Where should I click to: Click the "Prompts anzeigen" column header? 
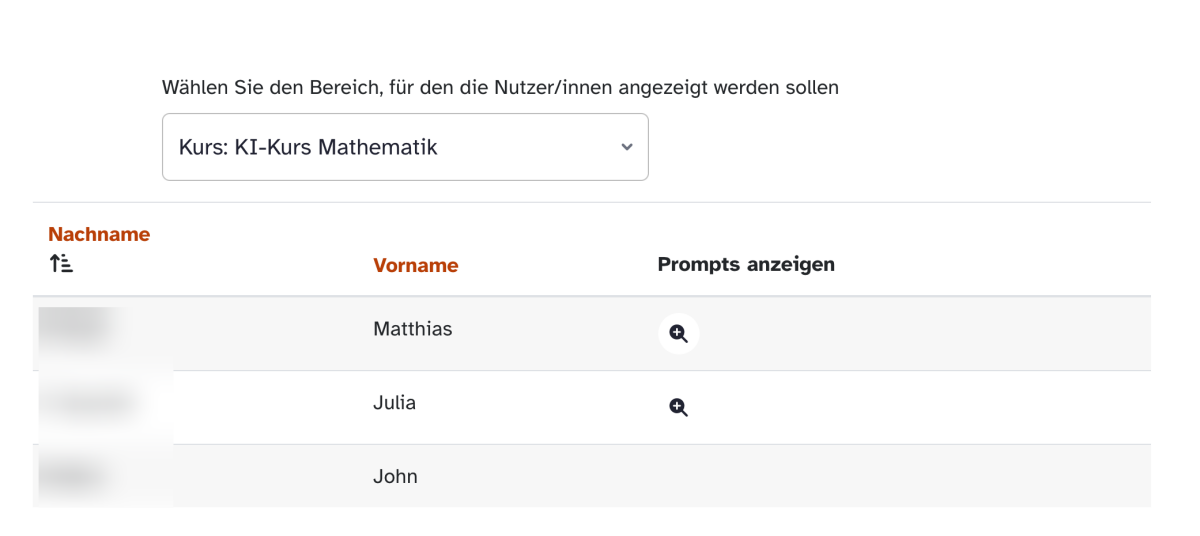pos(745,264)
